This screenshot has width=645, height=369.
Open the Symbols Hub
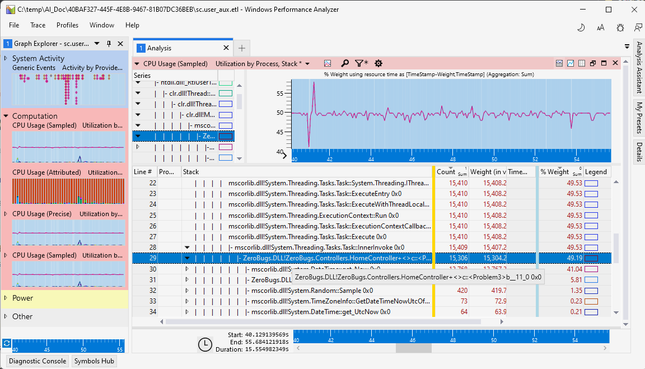pos(94,361)
